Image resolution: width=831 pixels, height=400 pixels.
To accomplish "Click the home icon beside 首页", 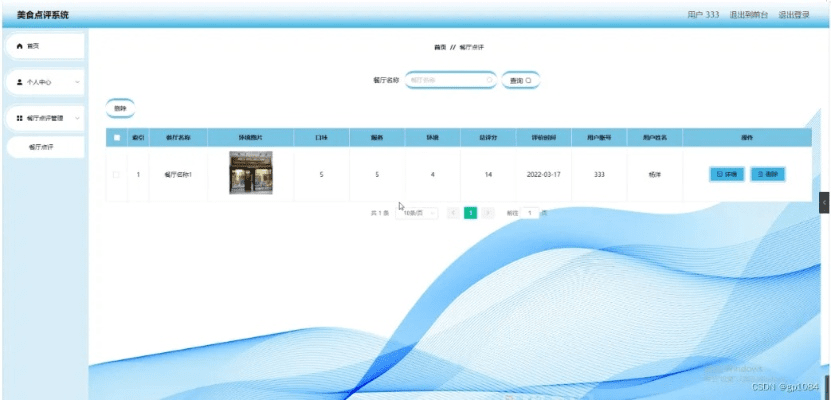I will 20,46.
